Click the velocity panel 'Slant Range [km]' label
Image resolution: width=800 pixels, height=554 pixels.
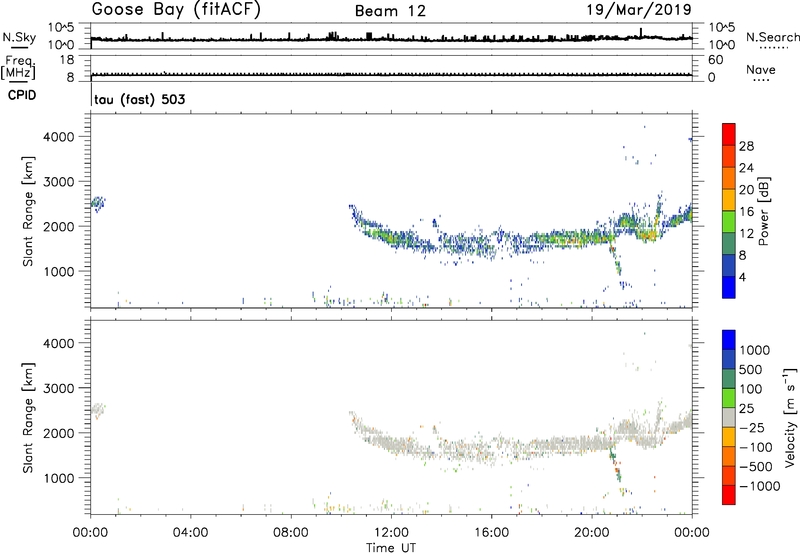[x=28, y=418]
